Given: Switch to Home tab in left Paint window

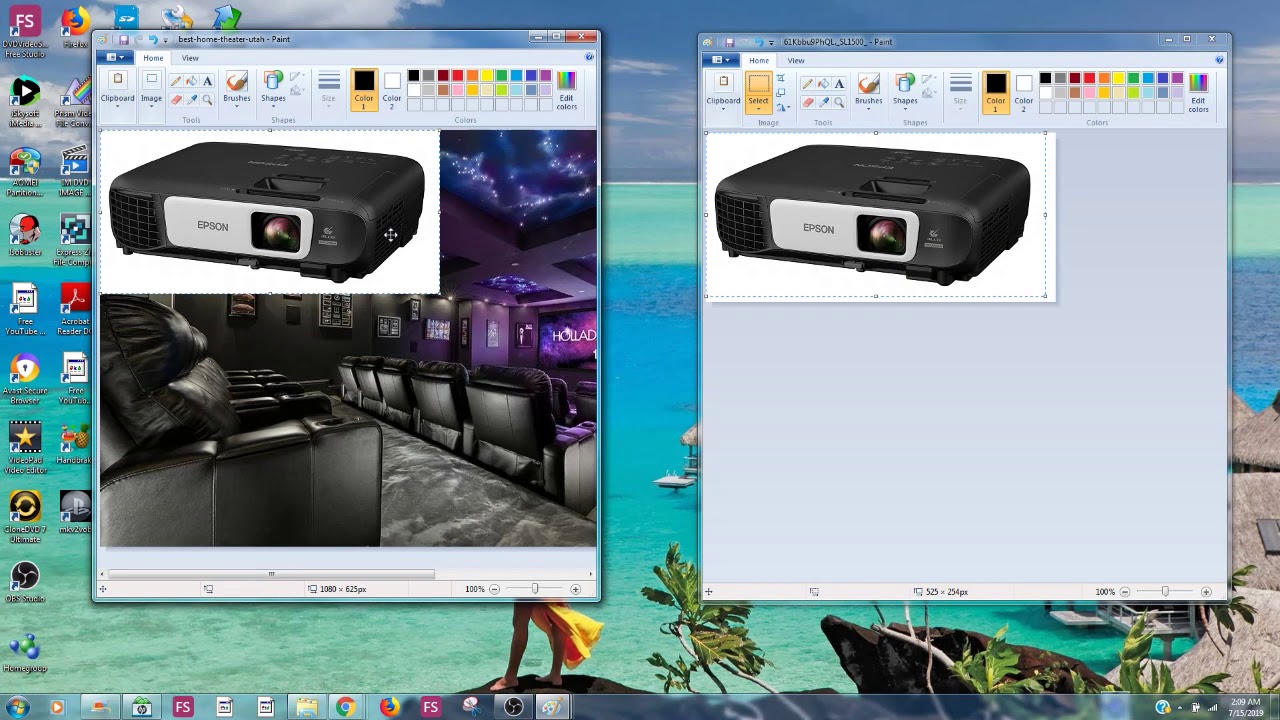Looking at the screenshot, I should pos(153,58).
